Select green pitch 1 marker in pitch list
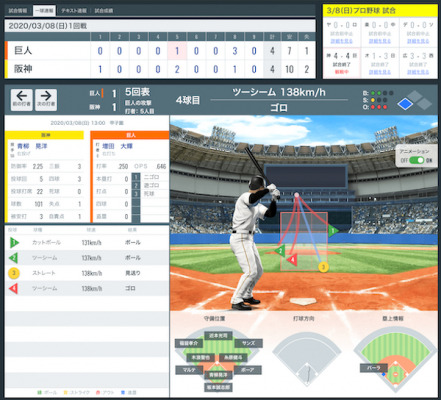 [14, 242]
